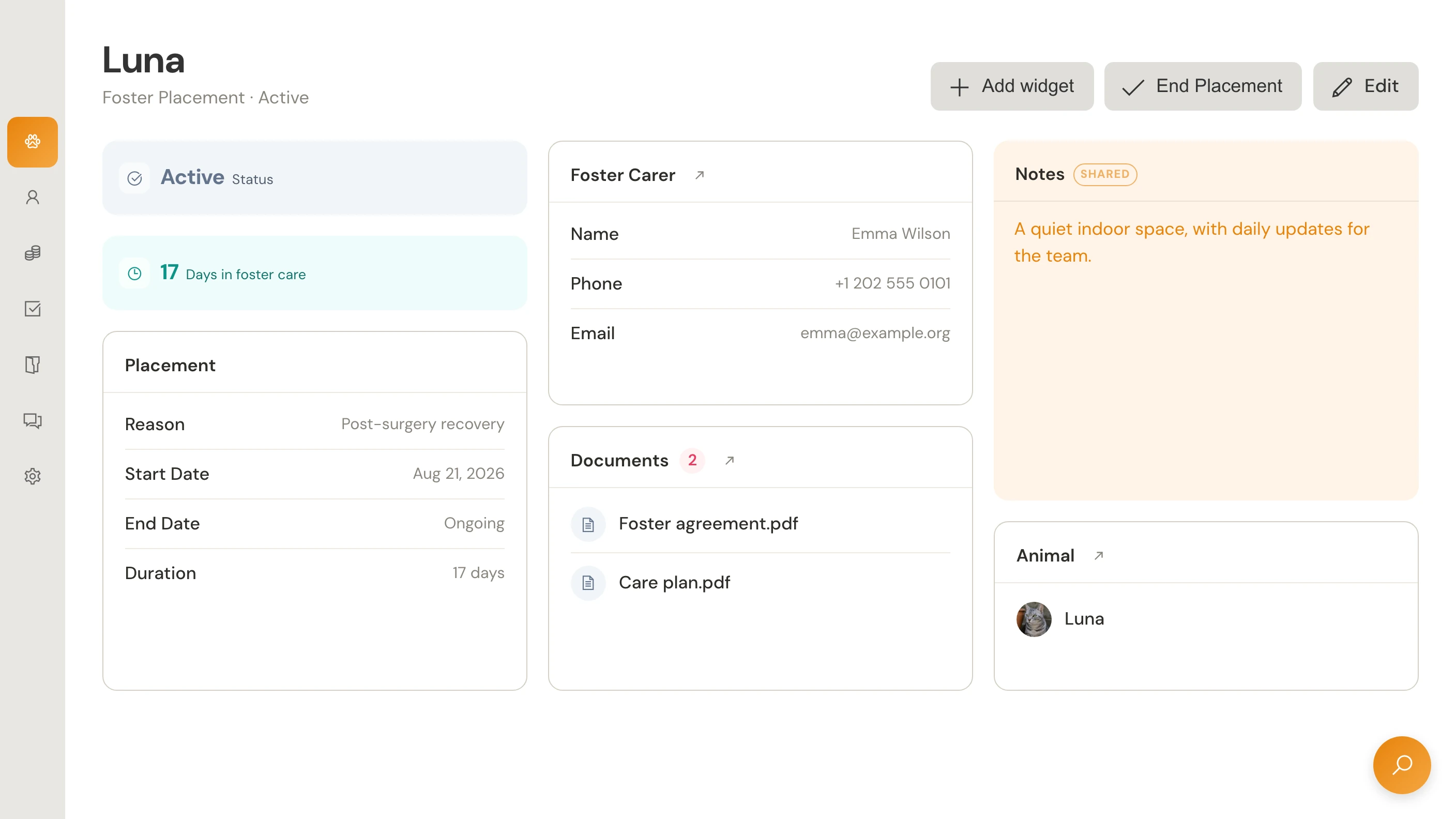Click the reason Post-surgery recovery
The height and width of the screenshot is (819, 1456).
pyautogui.click(x=422, y=424)
